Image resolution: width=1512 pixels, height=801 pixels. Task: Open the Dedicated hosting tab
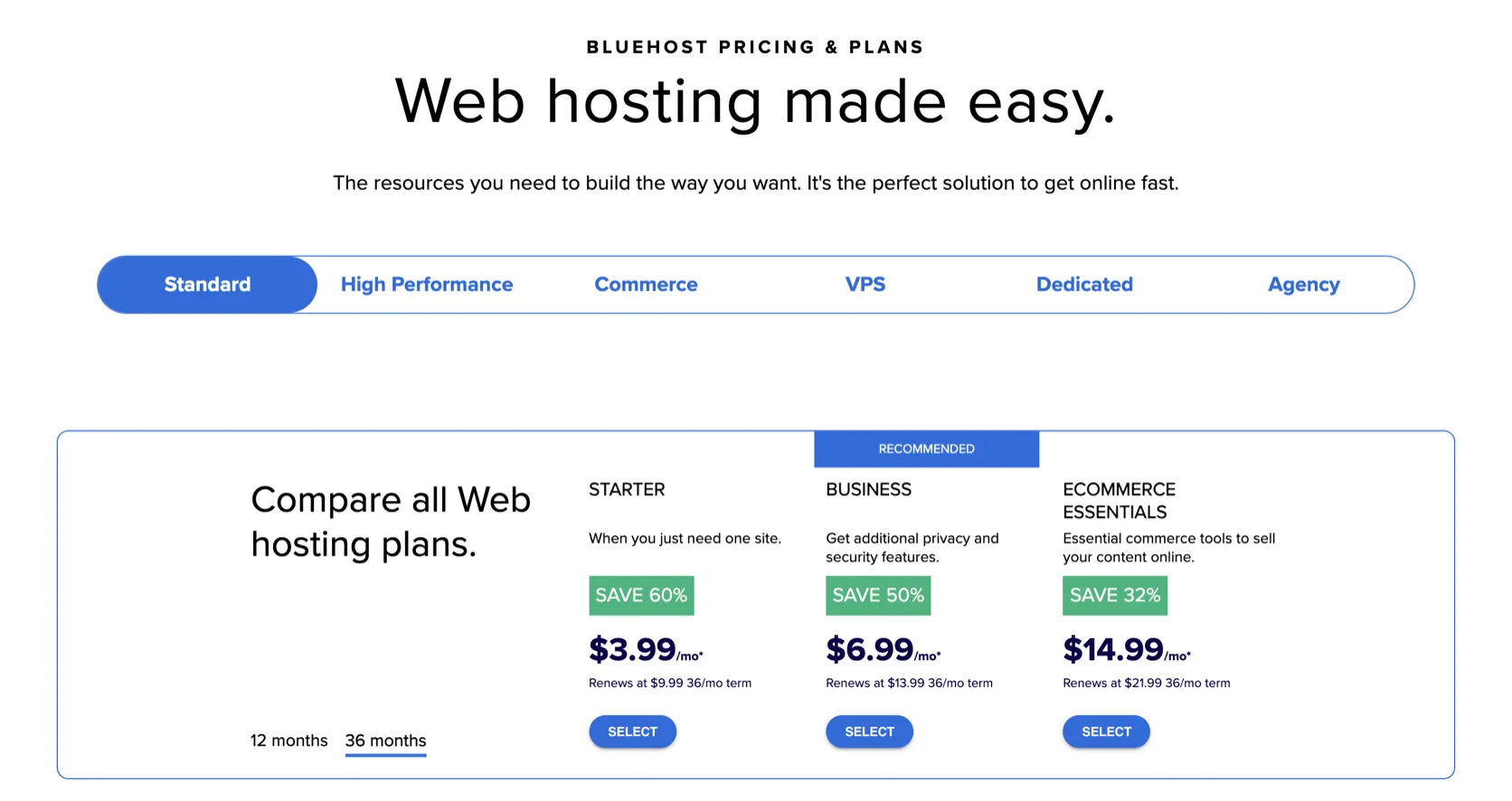[x=1084, y=285]
